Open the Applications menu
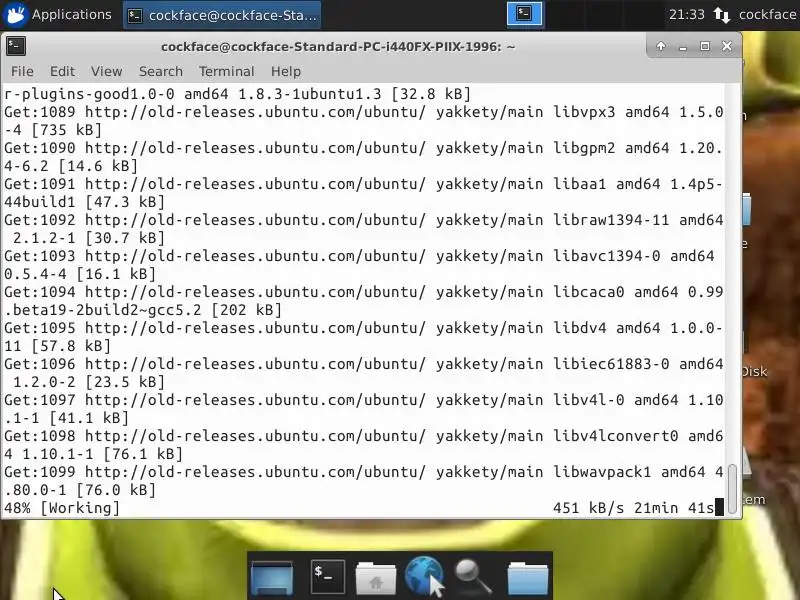This screenshot has width=800, height=600. point(57,14)
